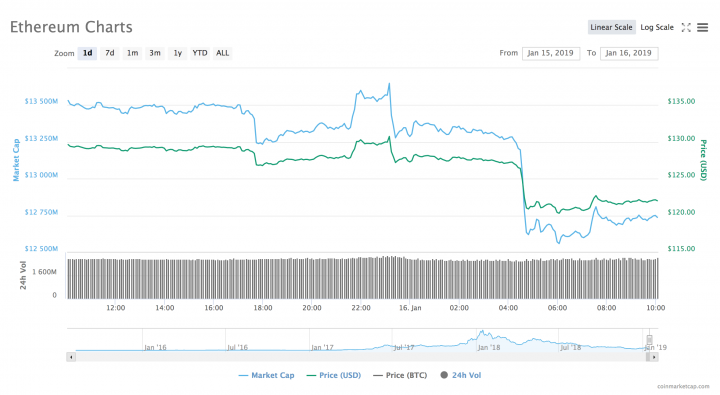
Task: Select Linear Scale
Action: [x=611, y=28]
